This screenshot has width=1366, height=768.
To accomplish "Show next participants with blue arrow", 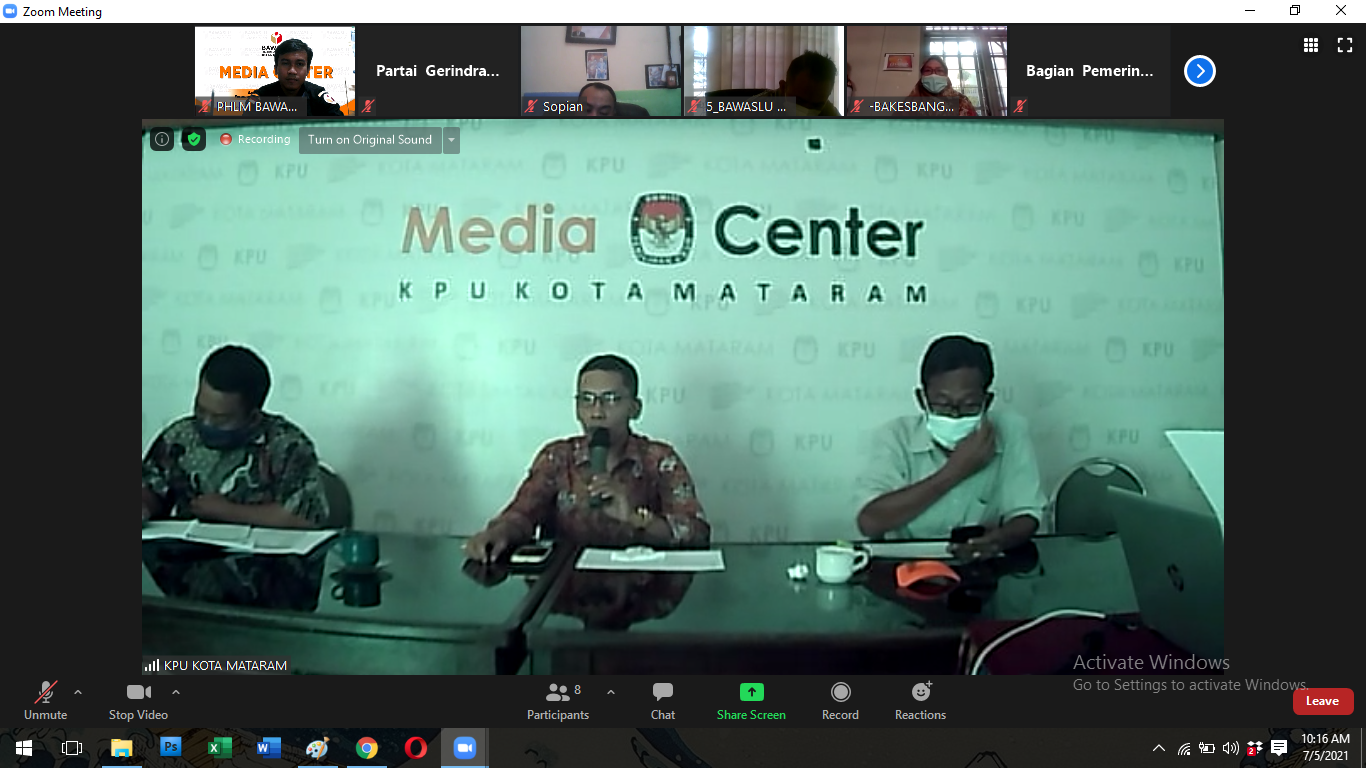I will point(1200,71).
